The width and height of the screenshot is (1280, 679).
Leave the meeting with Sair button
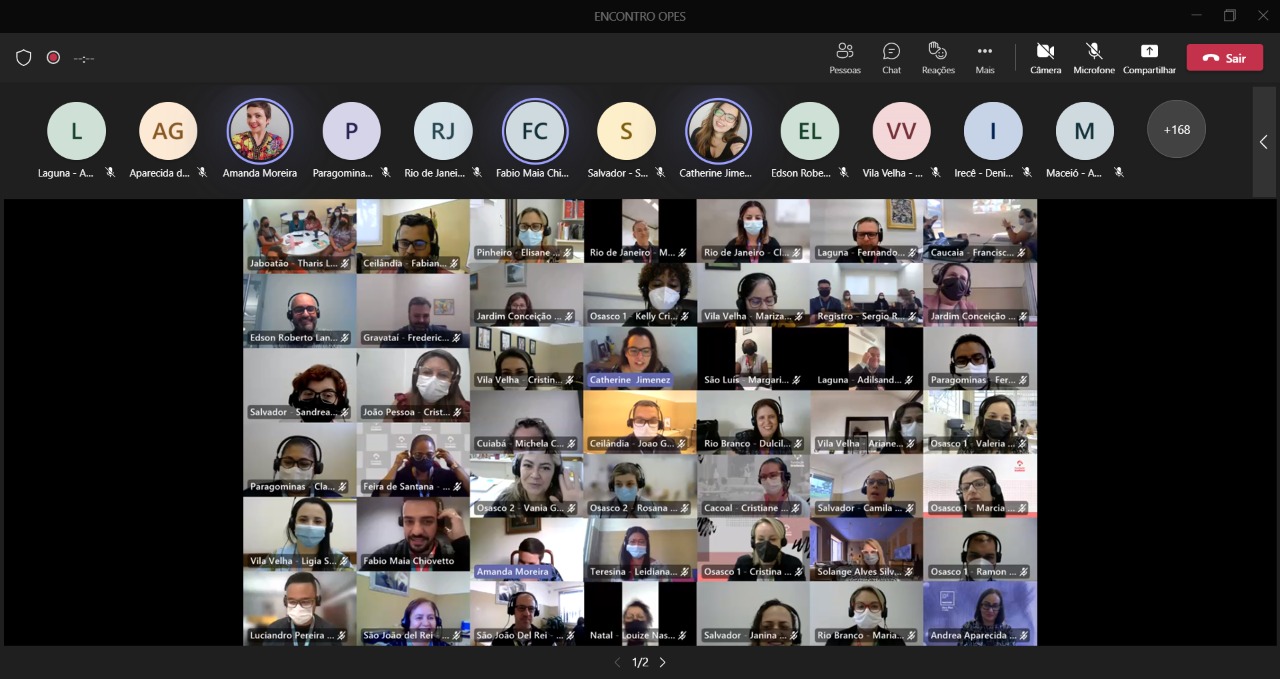1224,58
